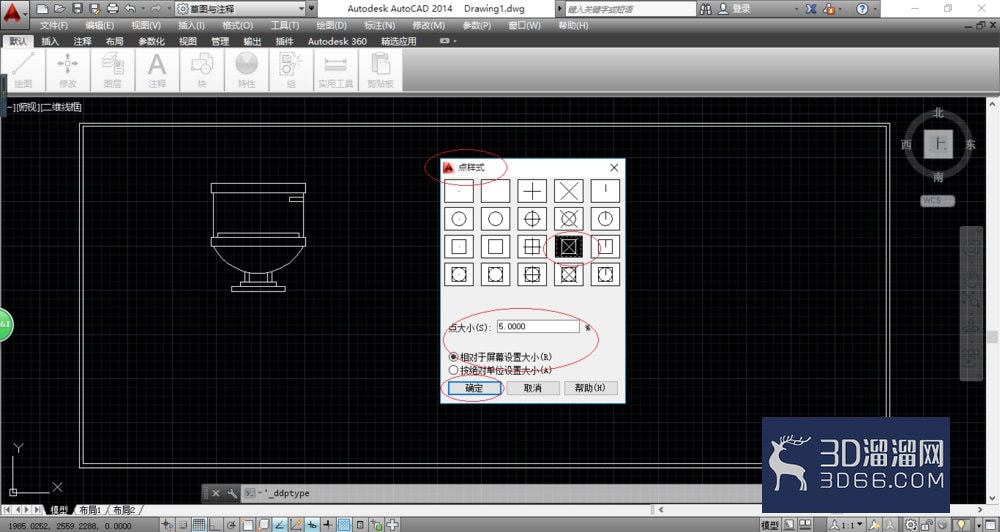Select the plain empty square point style
1000x532 pixels.
pos(496,247)
